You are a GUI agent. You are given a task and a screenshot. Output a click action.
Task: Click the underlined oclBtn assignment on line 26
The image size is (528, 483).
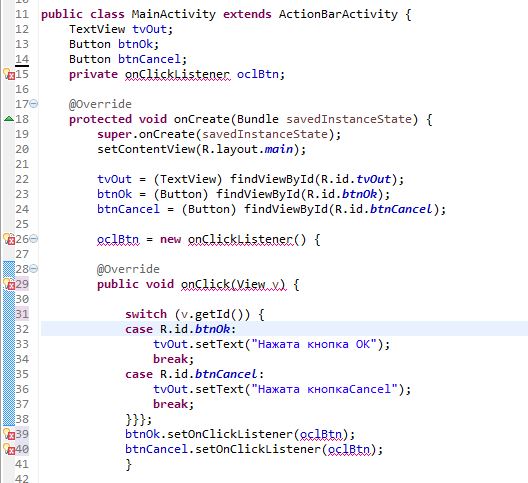[x=118, y=239]
